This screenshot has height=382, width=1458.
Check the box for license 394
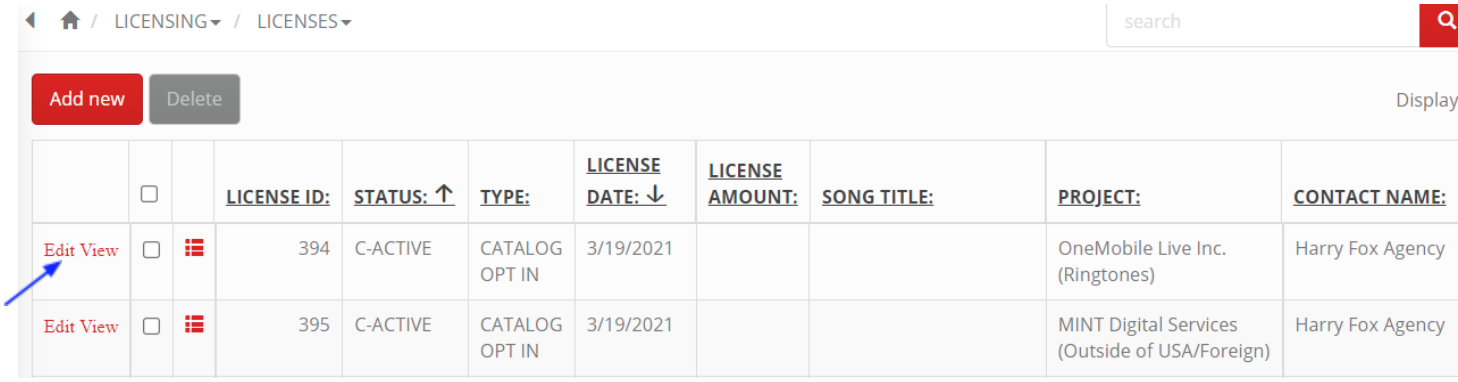coord(151,250)
